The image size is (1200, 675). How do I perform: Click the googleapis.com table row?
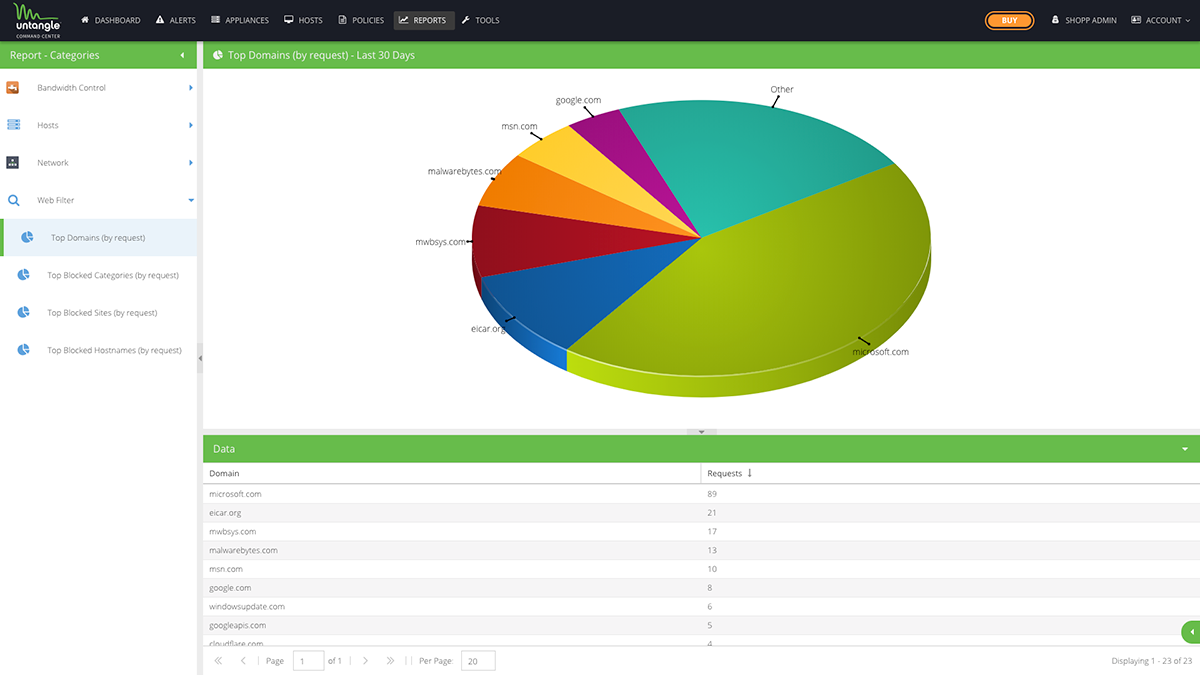click(x=701, y=625)
